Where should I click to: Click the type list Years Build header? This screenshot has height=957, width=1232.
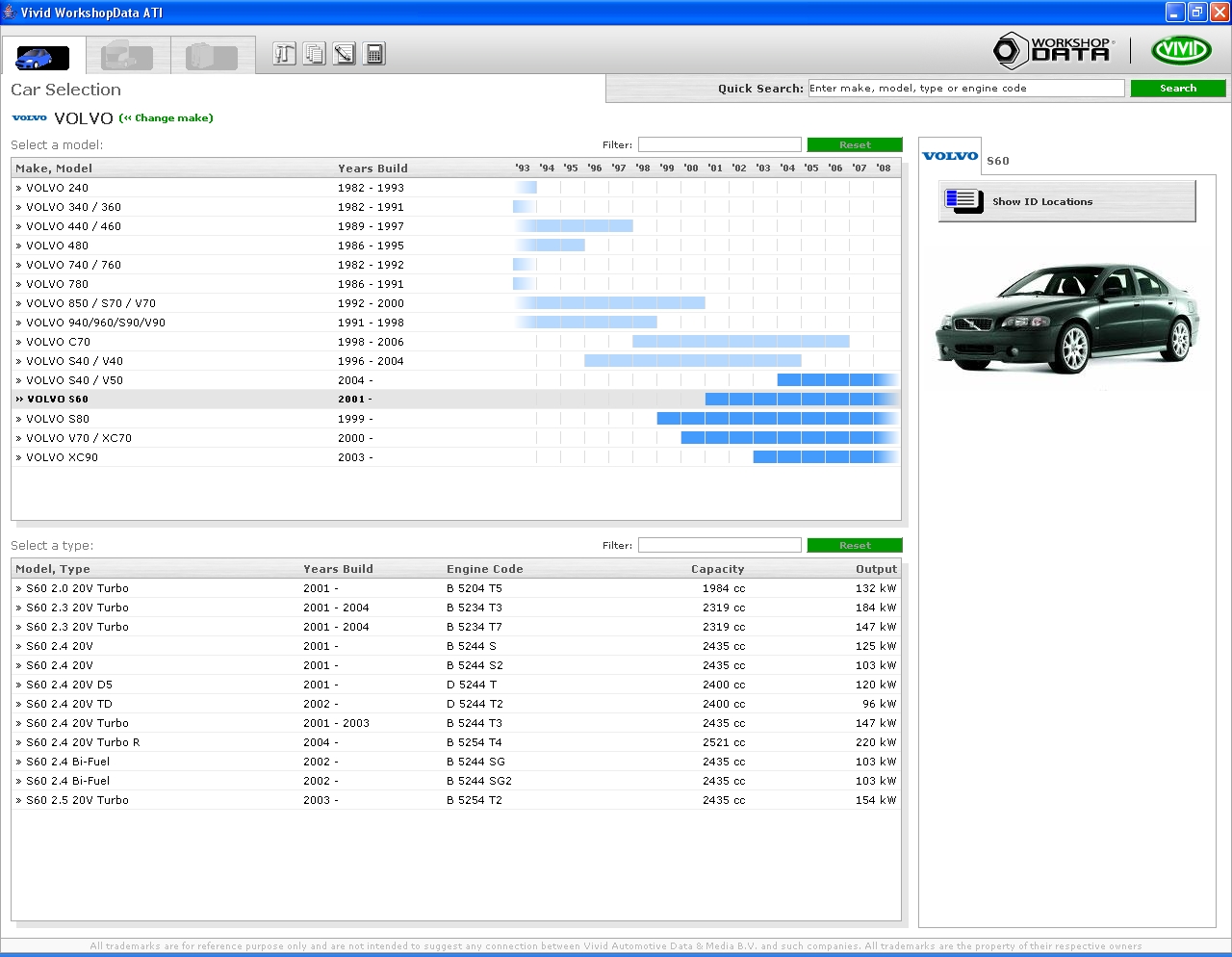click(338, 569)
